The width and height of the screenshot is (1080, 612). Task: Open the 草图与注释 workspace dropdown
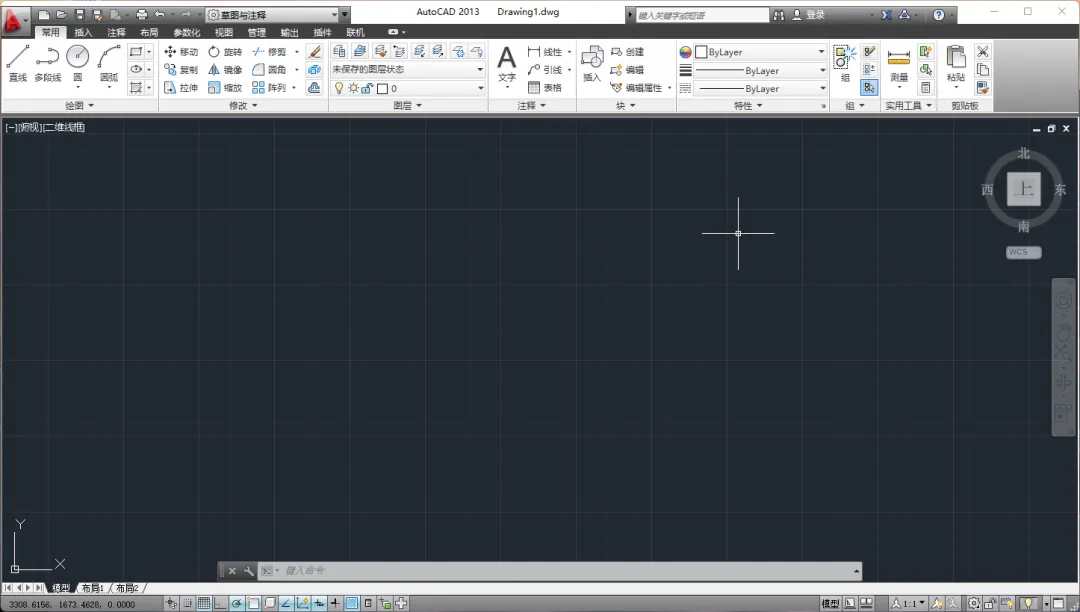coord(273,14)
